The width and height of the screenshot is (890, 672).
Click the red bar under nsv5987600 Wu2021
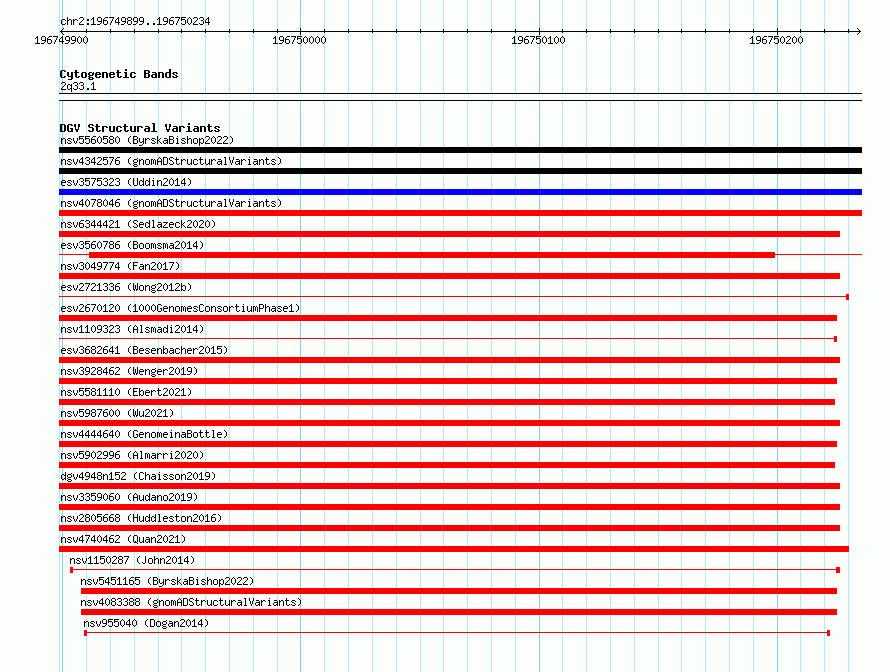tap(450, 423)
